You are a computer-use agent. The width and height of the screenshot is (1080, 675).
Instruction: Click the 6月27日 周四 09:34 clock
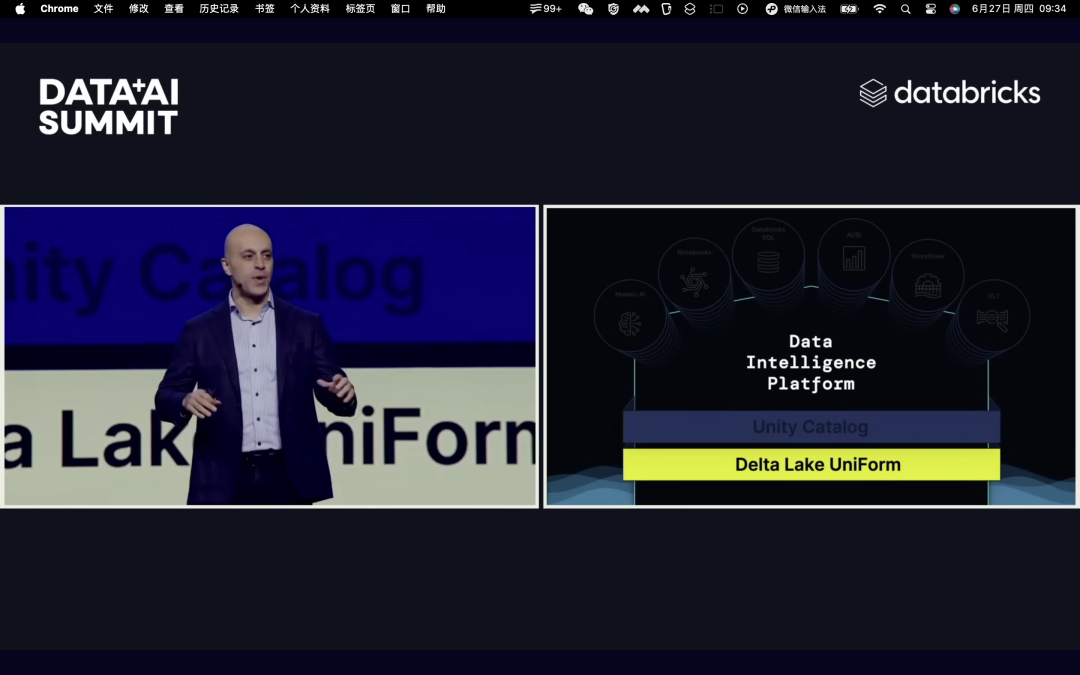pos(1019,9)
